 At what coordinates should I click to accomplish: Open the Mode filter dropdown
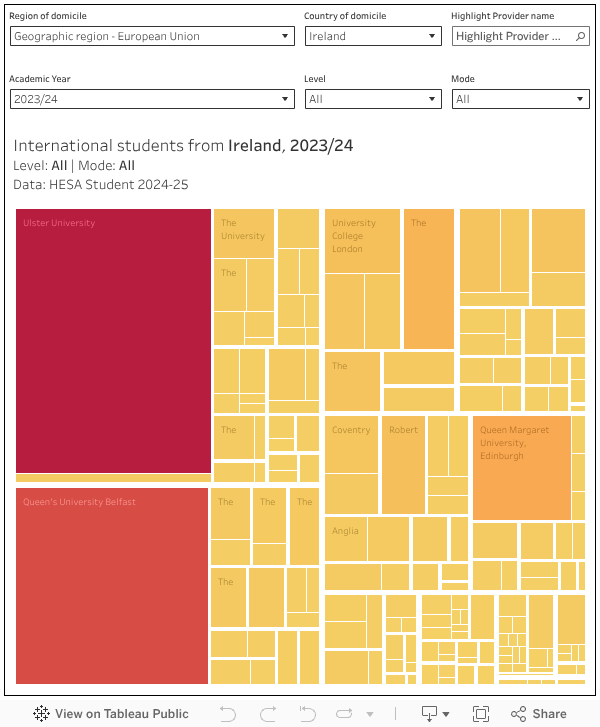[x=520, y=99]
